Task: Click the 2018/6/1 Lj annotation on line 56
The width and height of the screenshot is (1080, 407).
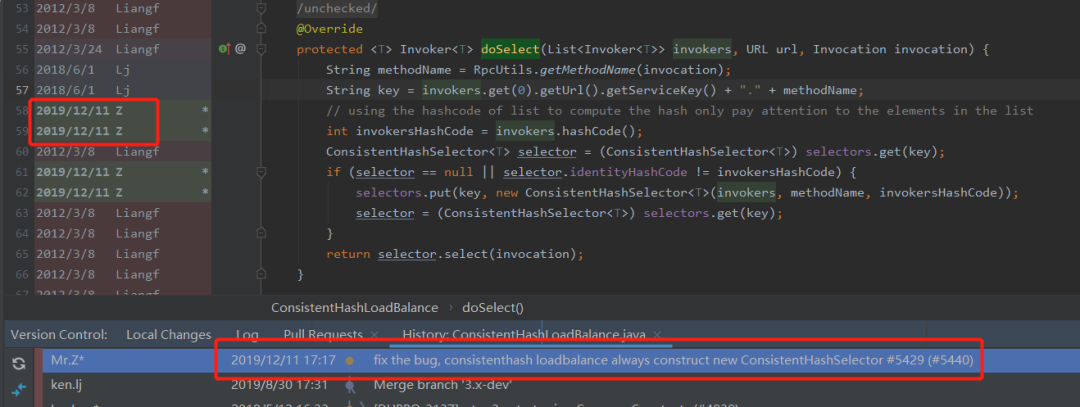Action: 83,70
